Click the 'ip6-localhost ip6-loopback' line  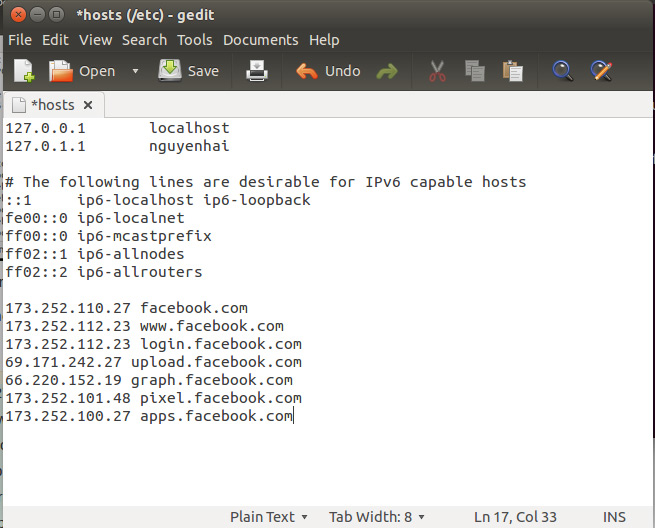[x=158, y=200]
